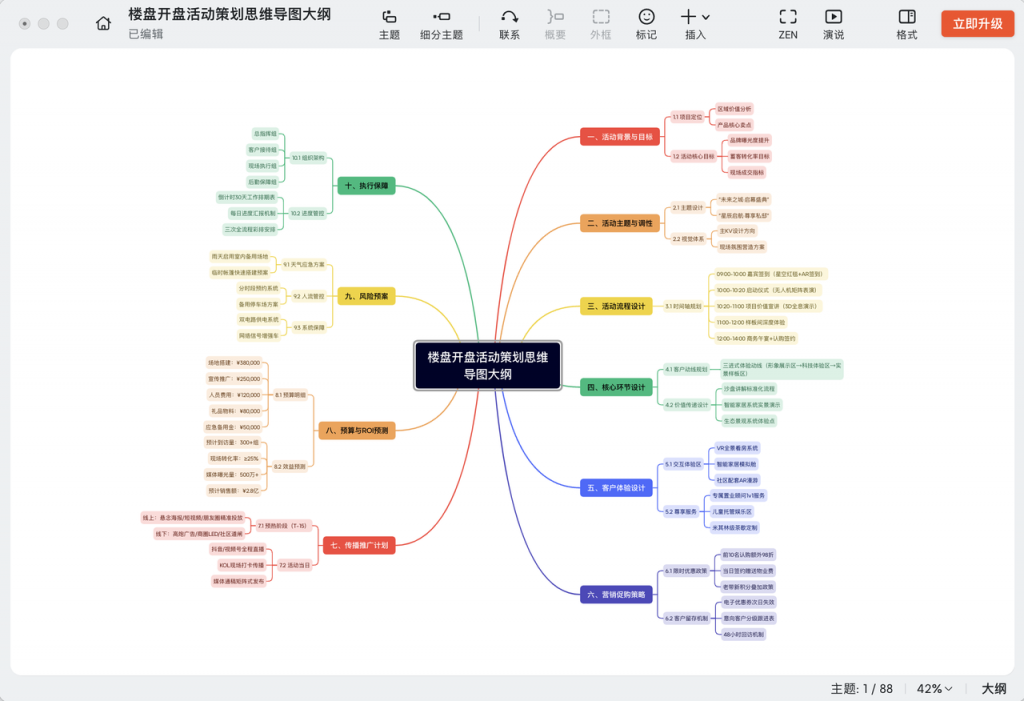Screen dimensions: 1024x701
Task: Open the 42% zoom level dropdown
Action: coord(935,689)
